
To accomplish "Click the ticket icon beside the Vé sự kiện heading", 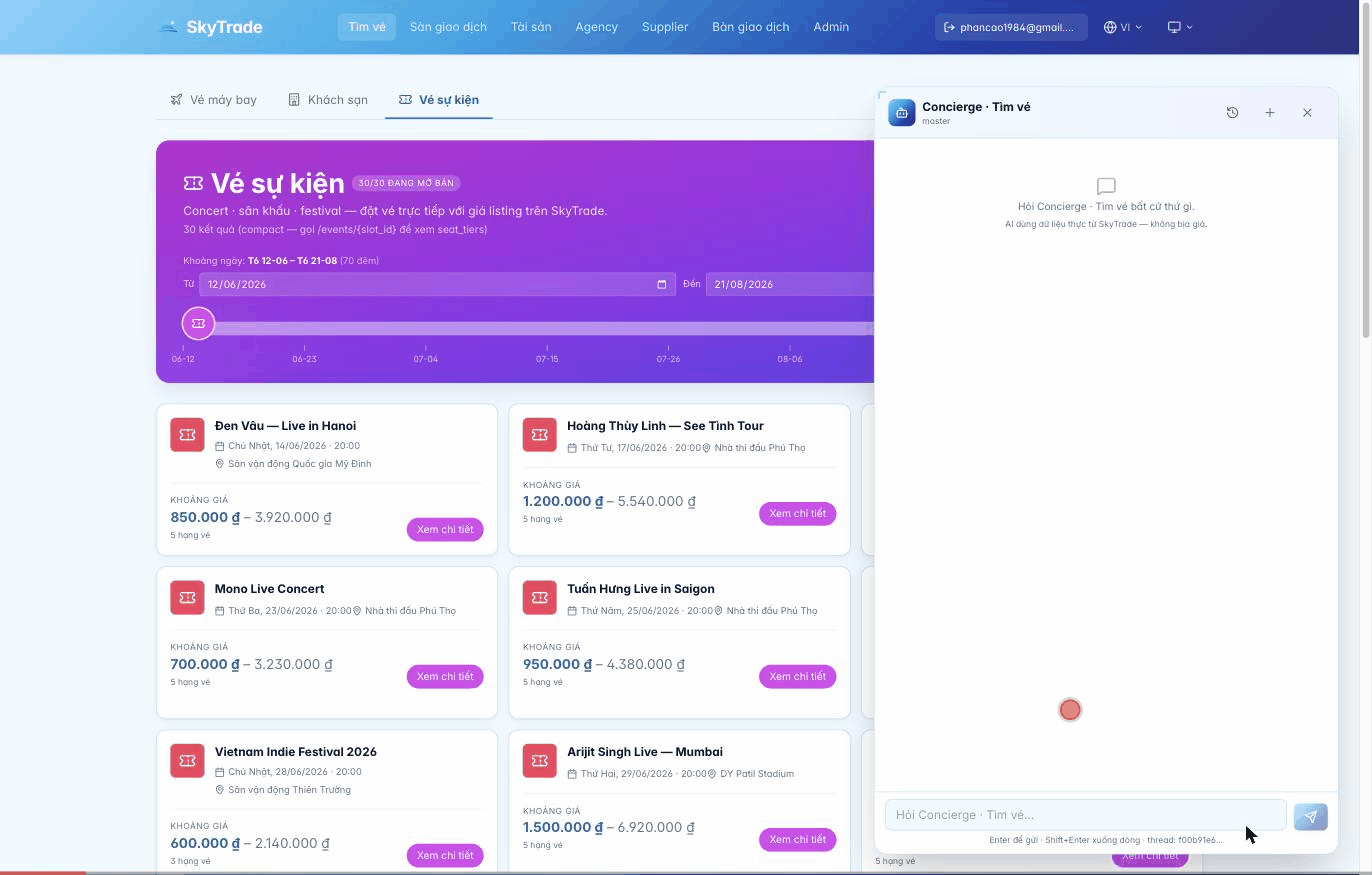I will pos(193,183).
